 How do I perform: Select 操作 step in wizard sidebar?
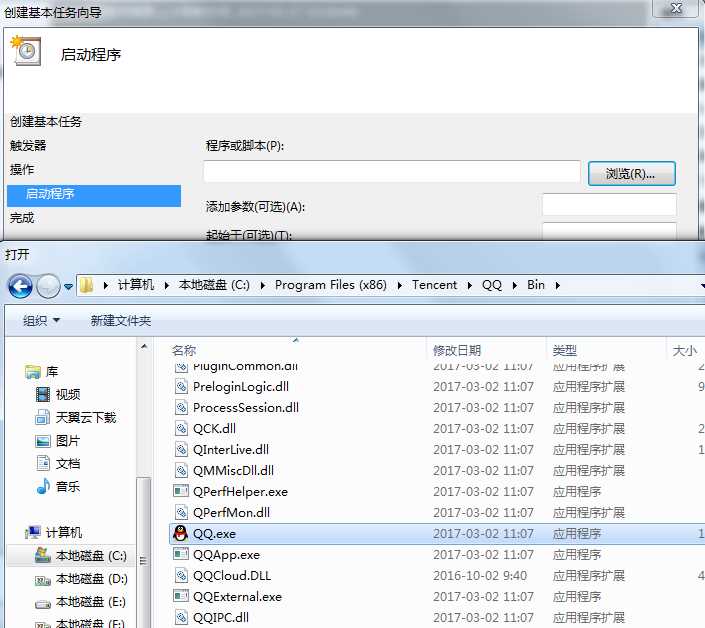(x=22, y=169)
